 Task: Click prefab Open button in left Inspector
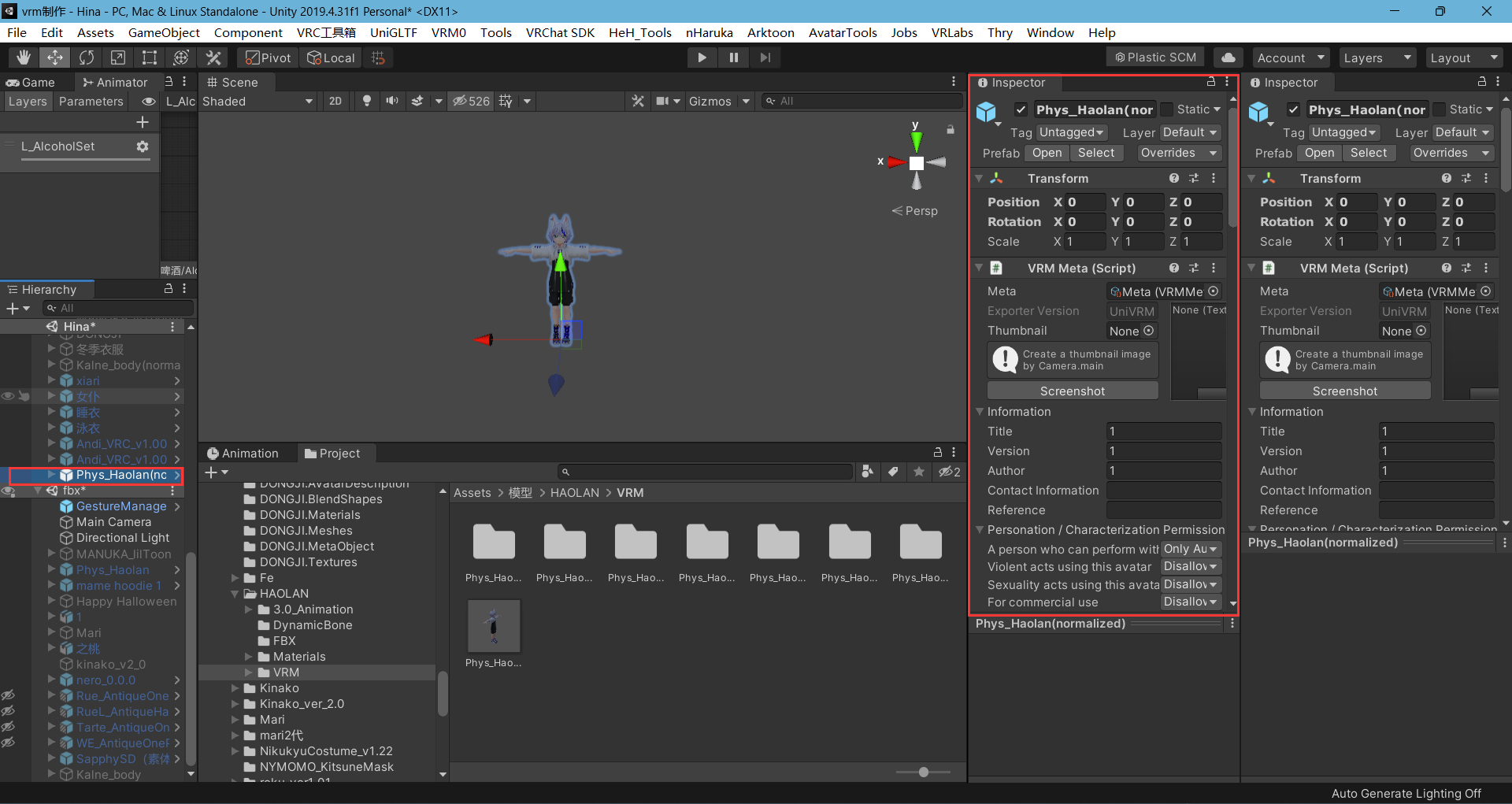1047,153
